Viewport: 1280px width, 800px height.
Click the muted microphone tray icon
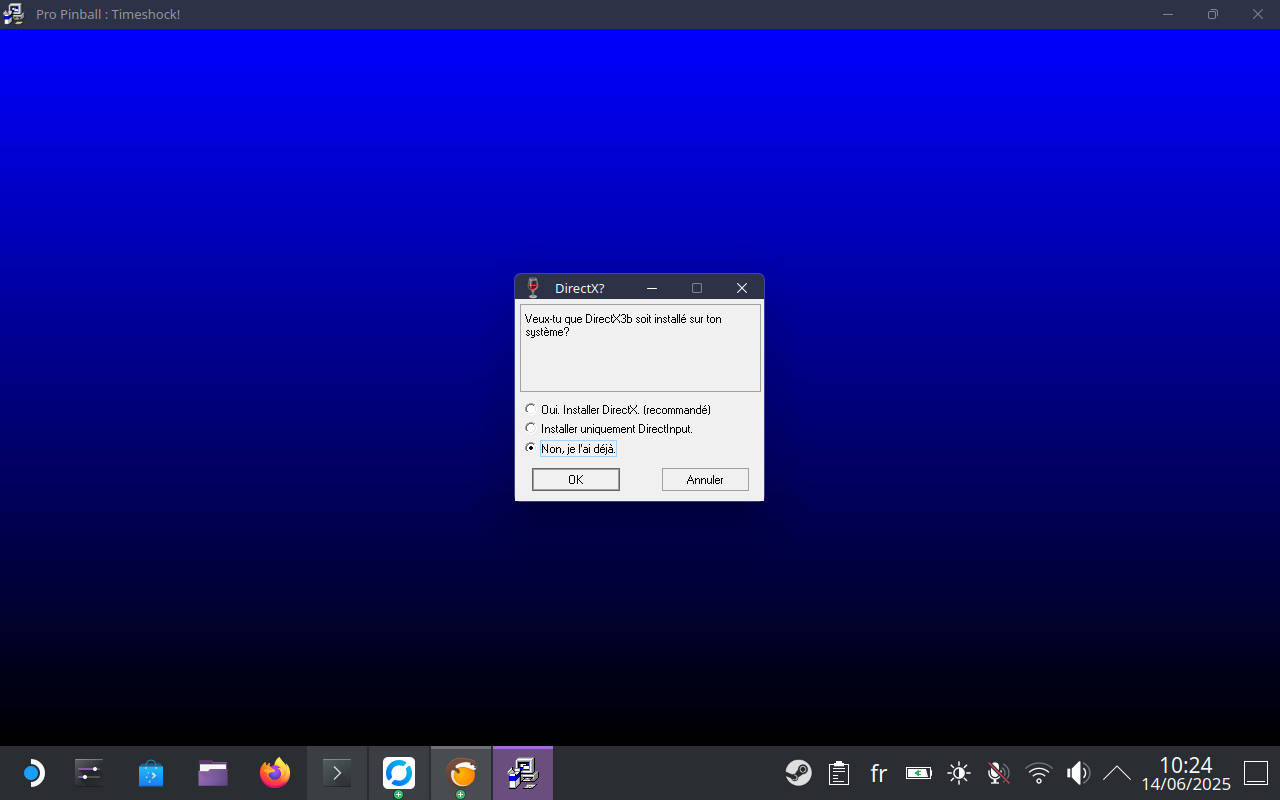[x=998, y=773]
